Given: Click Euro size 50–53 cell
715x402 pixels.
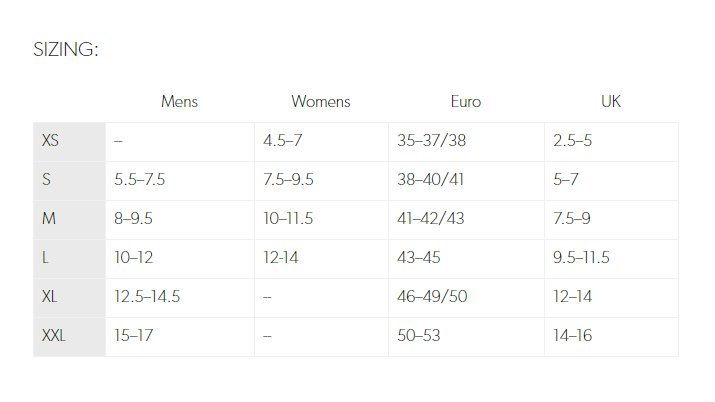Looking at the screenshot, I should pyautogui.click(x=420, y=336).
